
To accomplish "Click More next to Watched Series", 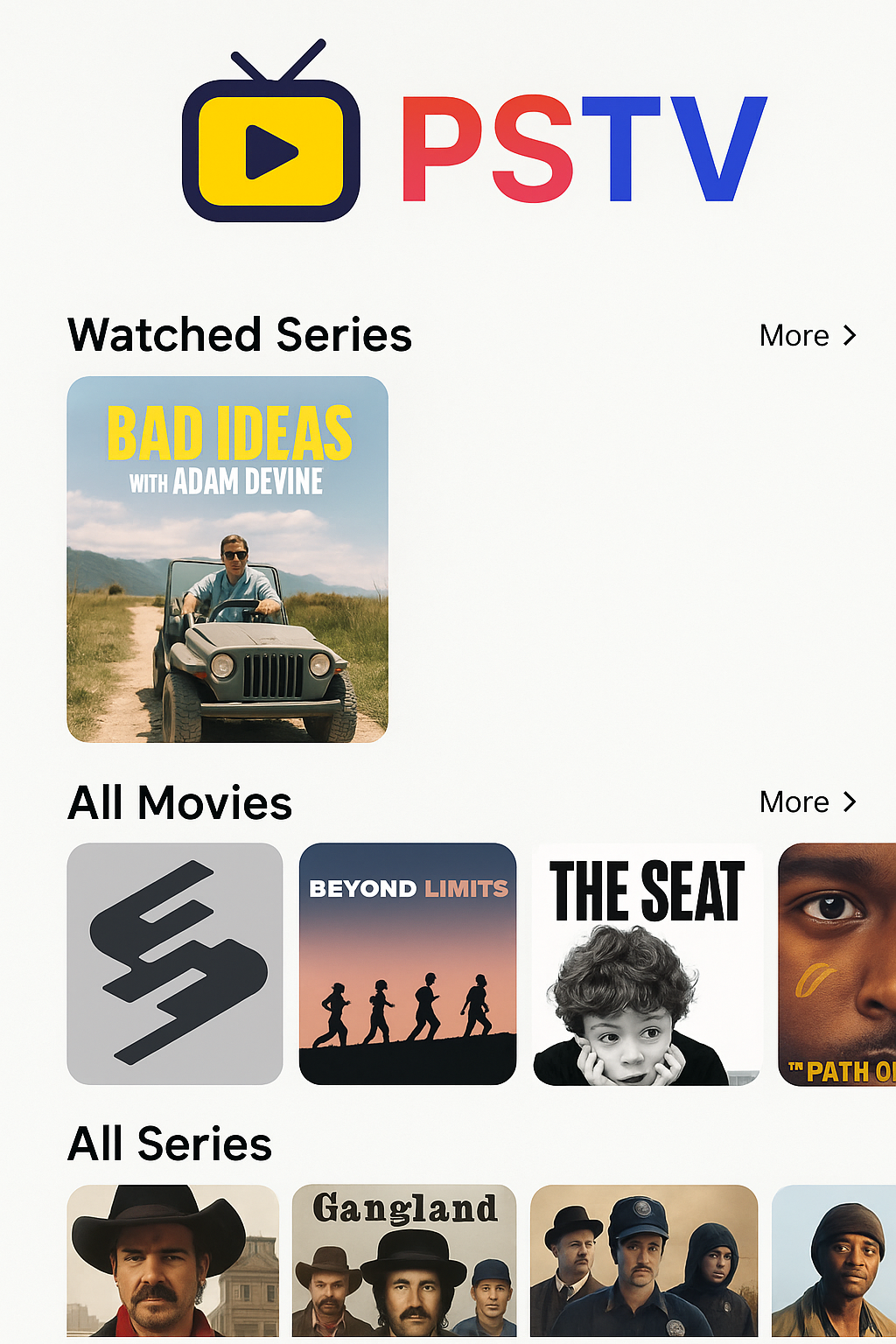I will pos(794,335).
